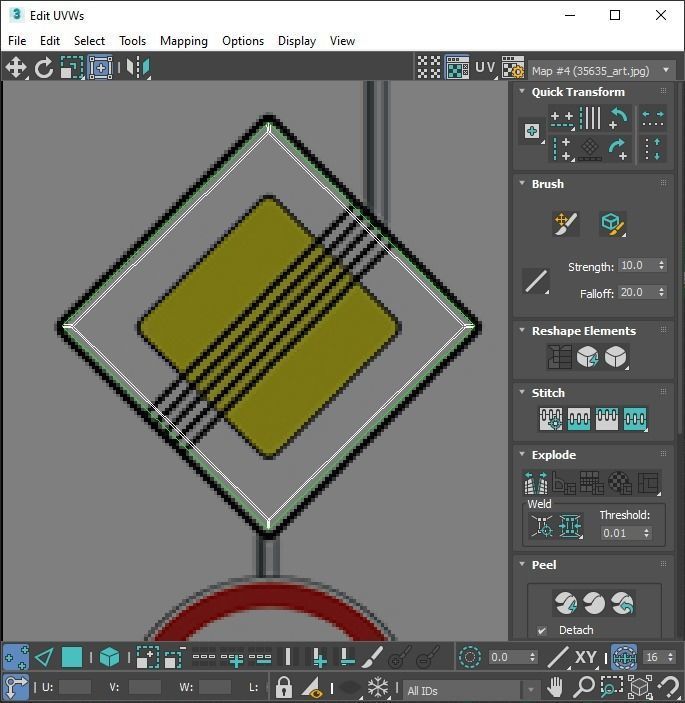Collapse the Peel rollout
The height and width of the screenshot is (703, 685).
(522, 564)
